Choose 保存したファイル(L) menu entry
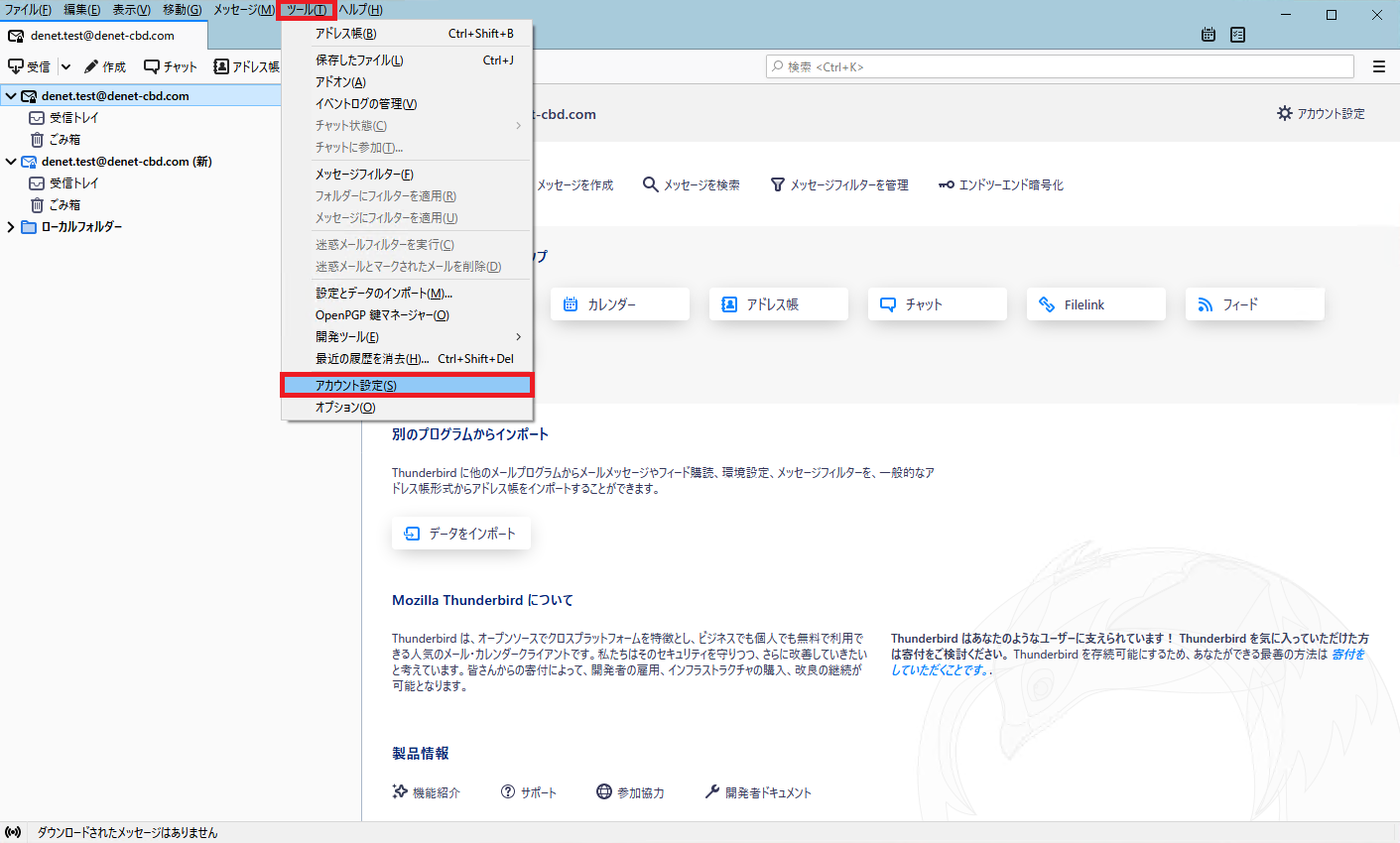The width and height of the screenshot is (1400, 843). click(407, 60)
